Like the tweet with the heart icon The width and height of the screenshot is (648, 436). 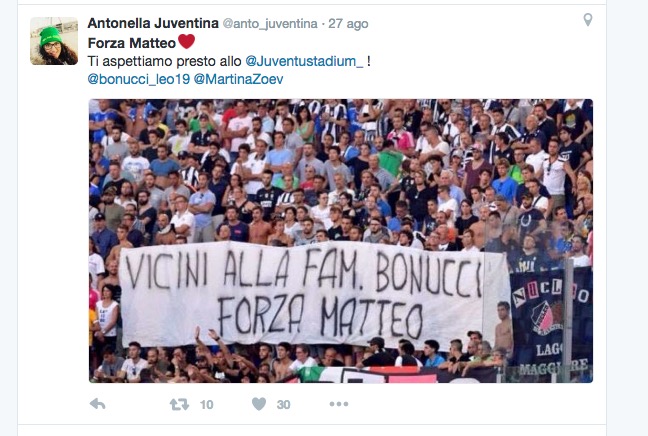tap(259, 404)
